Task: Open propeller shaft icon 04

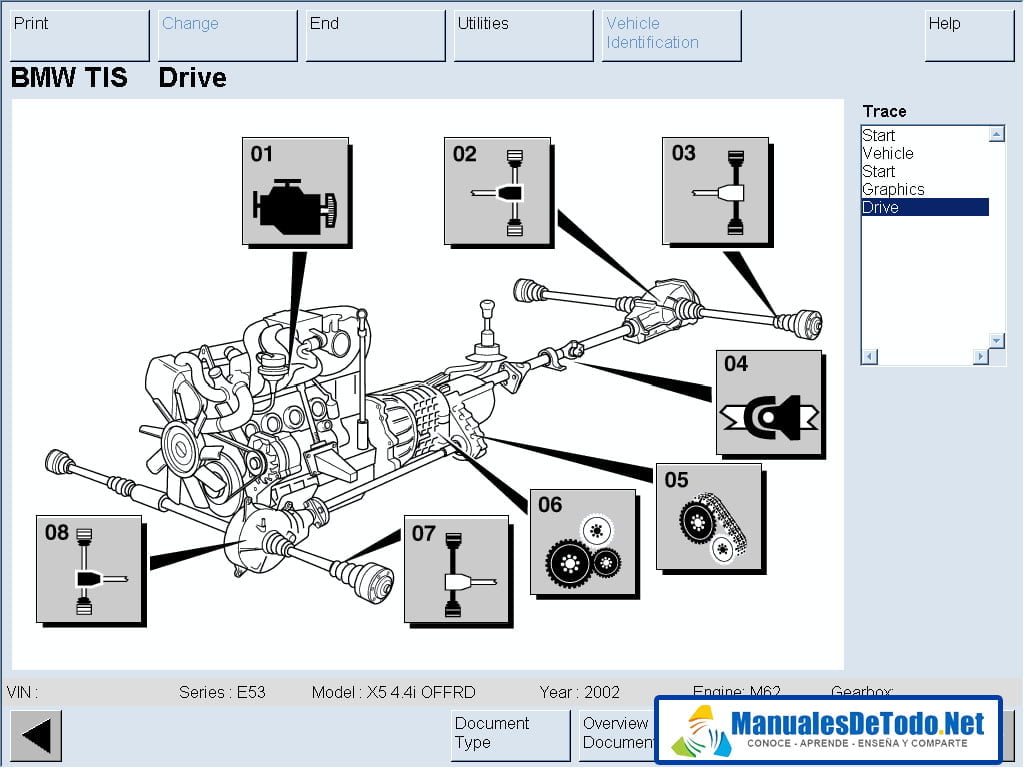Action: coord(769,403)
